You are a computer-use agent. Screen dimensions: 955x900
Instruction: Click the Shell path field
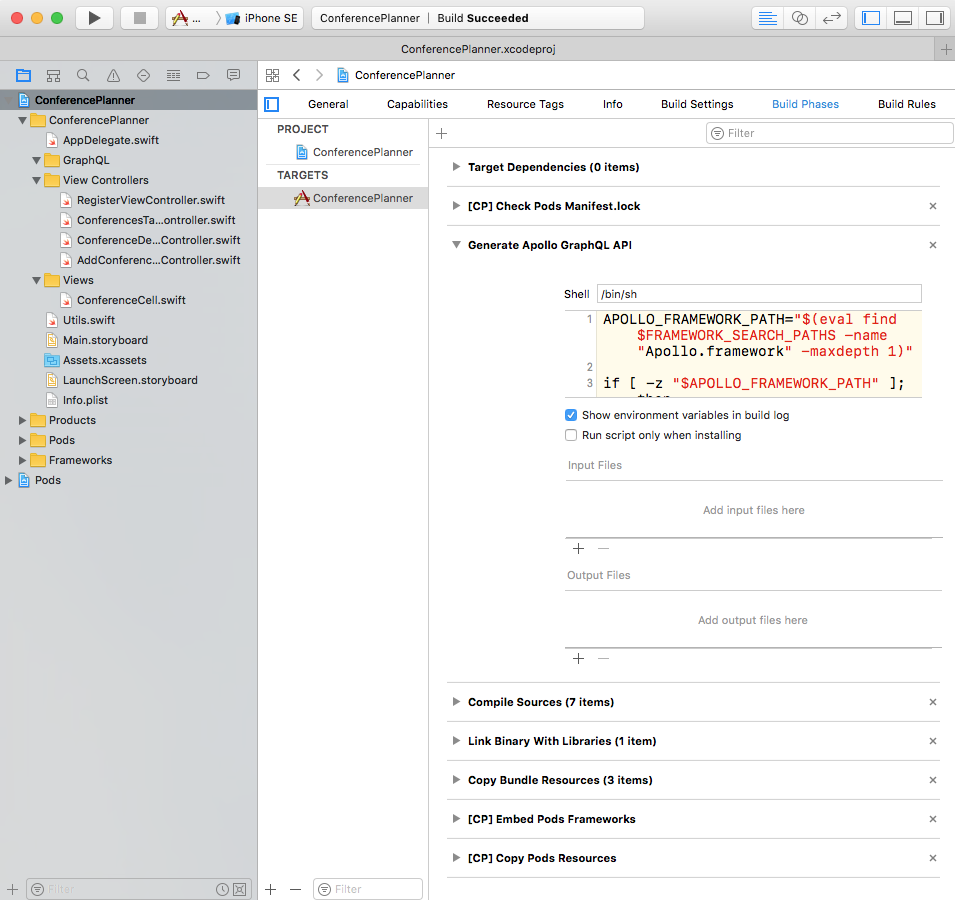pos(759,294)
